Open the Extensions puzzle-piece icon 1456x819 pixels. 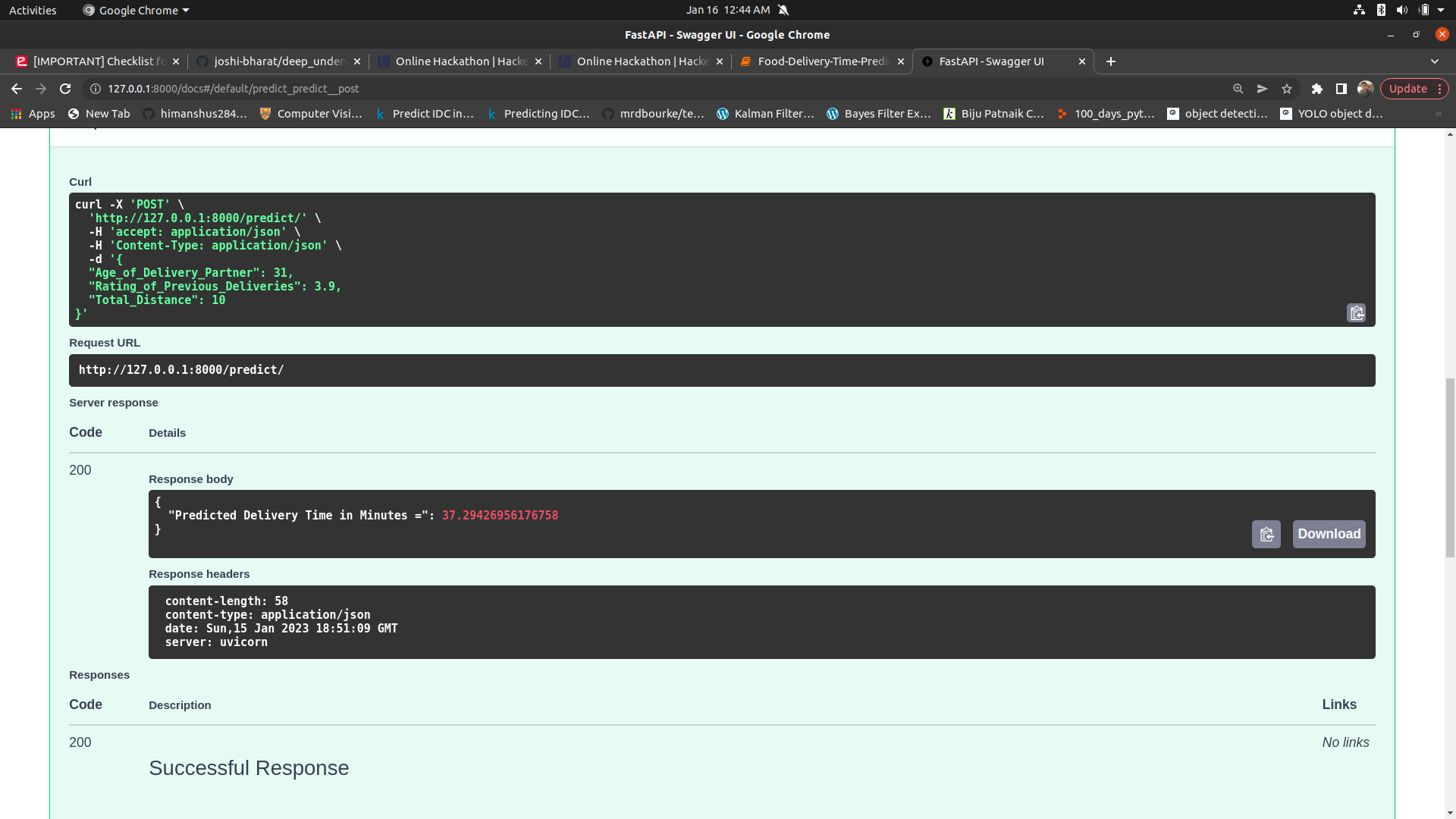pos(1317,89)
